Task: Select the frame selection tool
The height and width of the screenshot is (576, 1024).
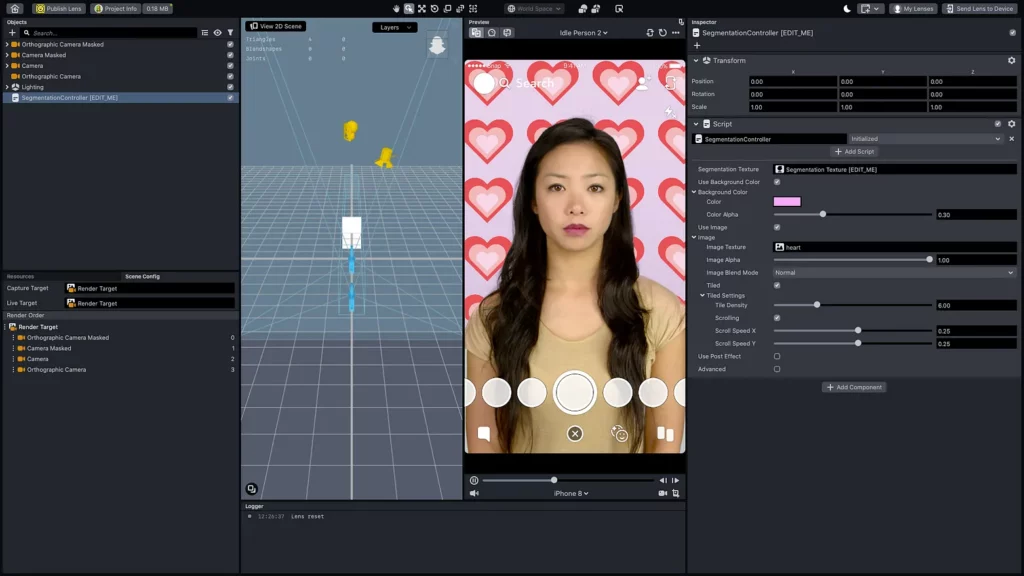Action: tap(473, 8)
